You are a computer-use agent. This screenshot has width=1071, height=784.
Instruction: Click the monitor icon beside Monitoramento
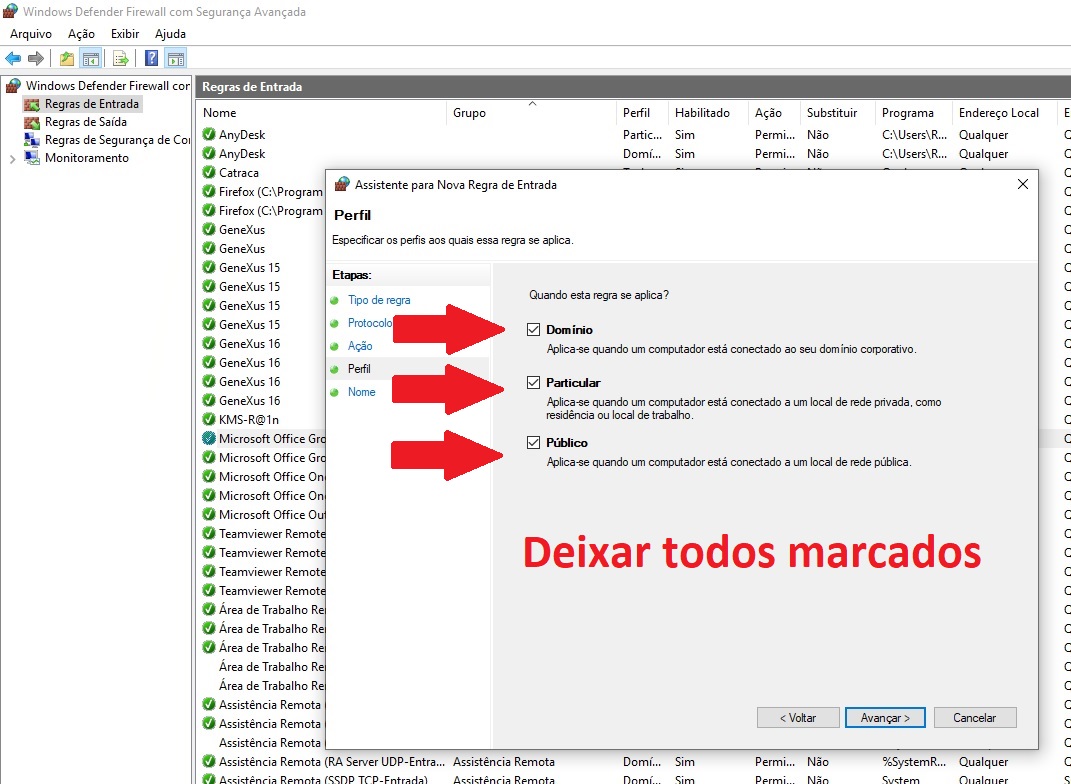32,158
